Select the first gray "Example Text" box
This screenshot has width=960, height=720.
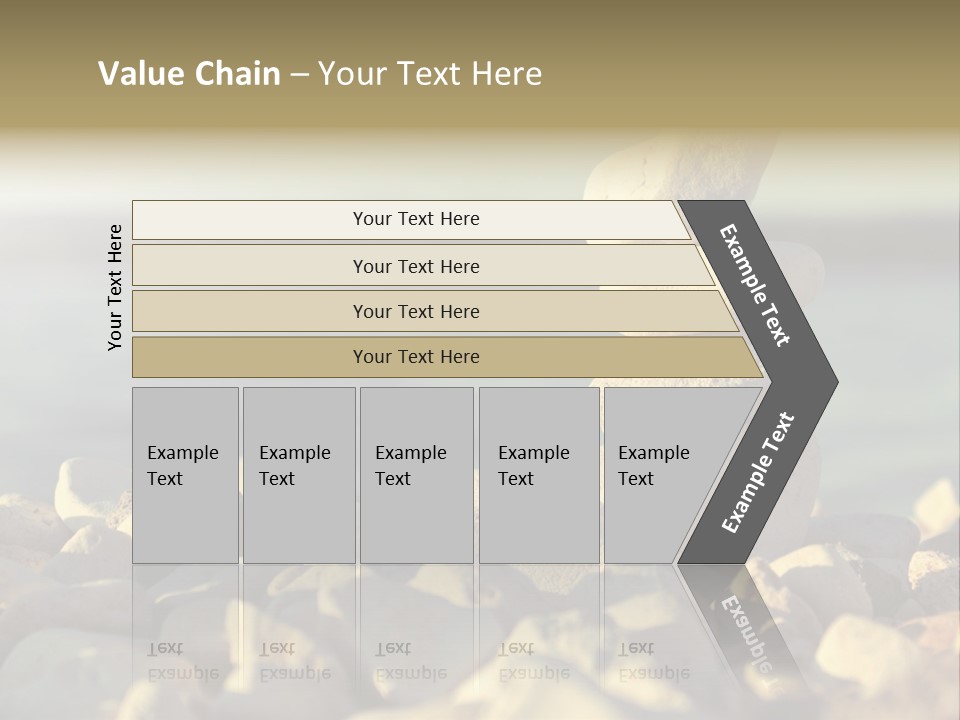click(185, 475)
